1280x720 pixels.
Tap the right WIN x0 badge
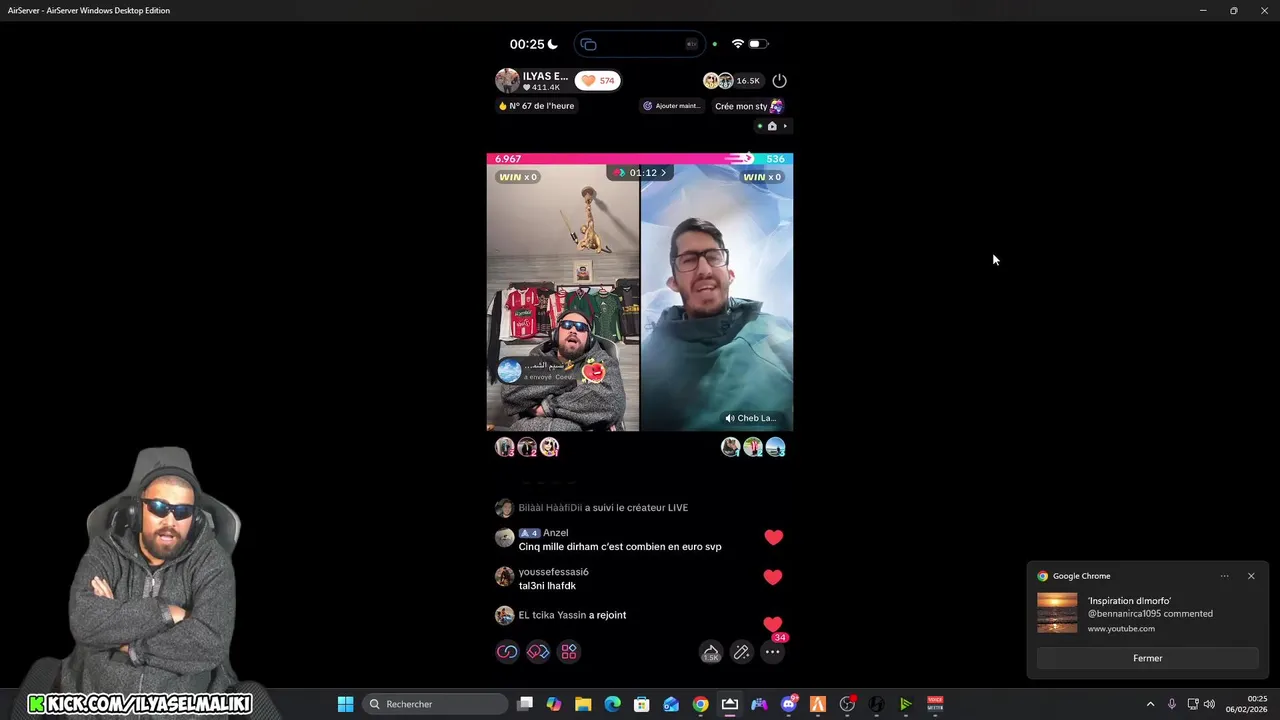pyautogui.click(x=762, y=177)
